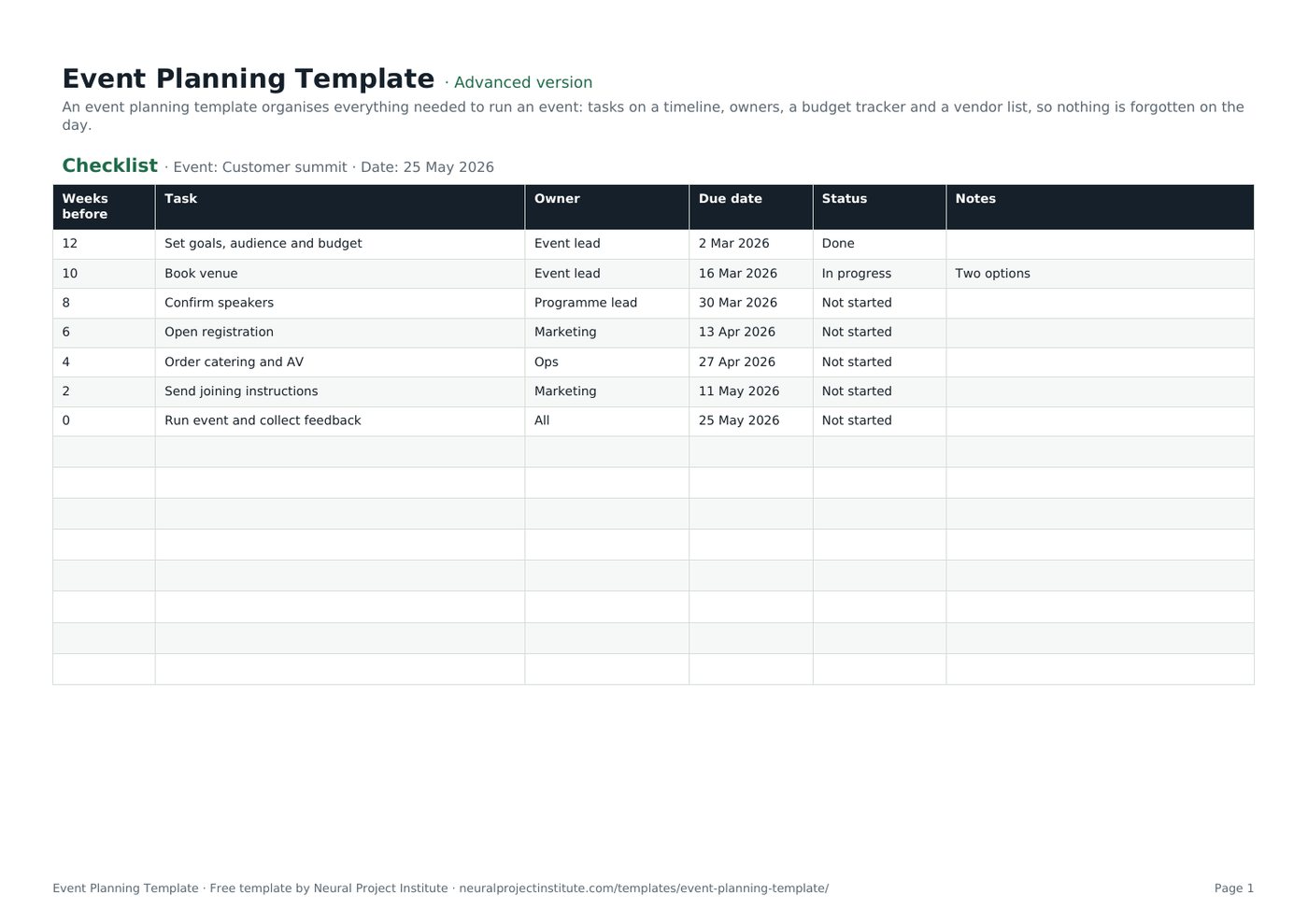Select the 'Advanced version' subtitle text
The image size is (1308, 924).
(523, 82)
